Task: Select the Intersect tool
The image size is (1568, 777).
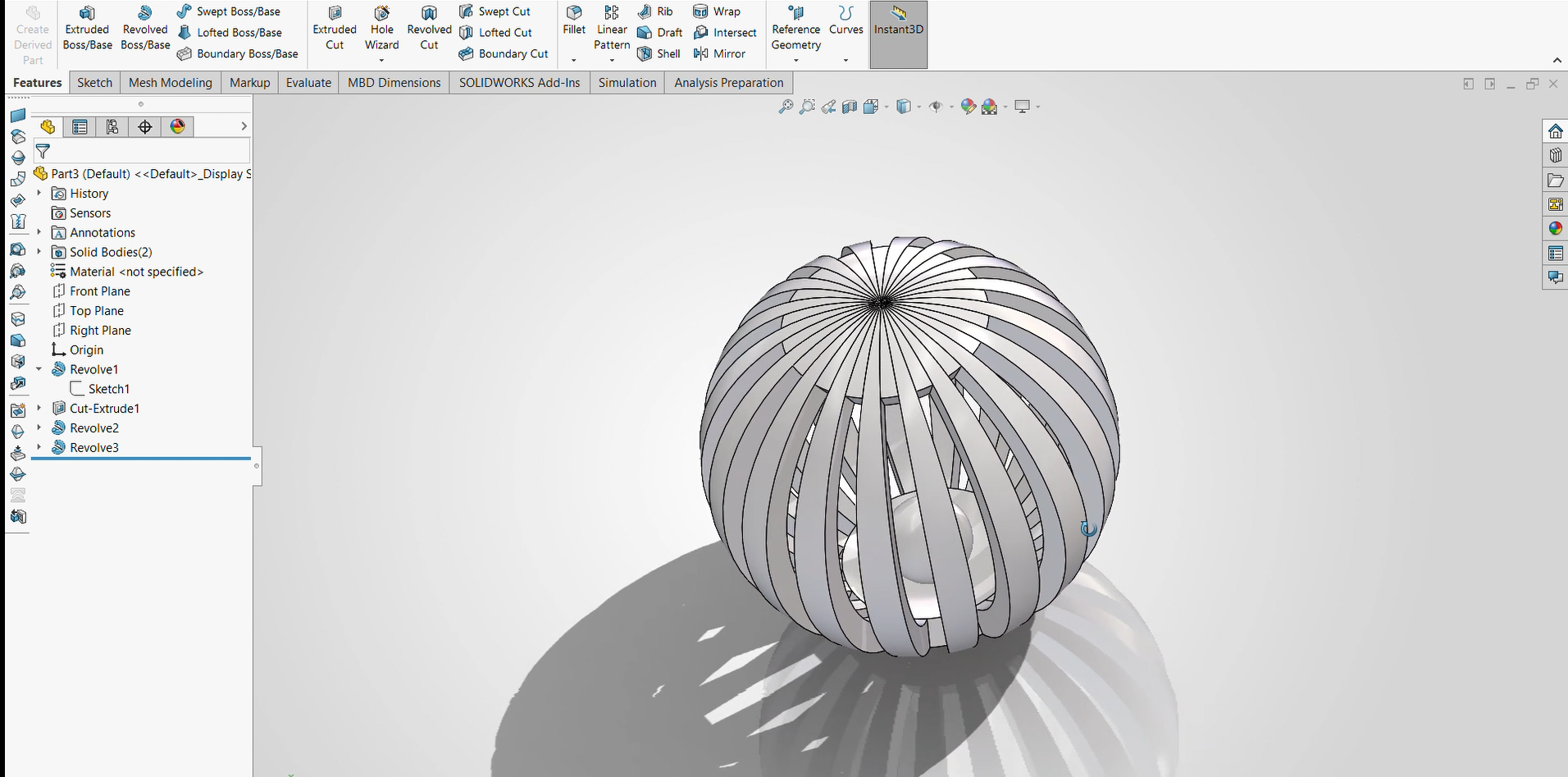Action: (725, 33)
